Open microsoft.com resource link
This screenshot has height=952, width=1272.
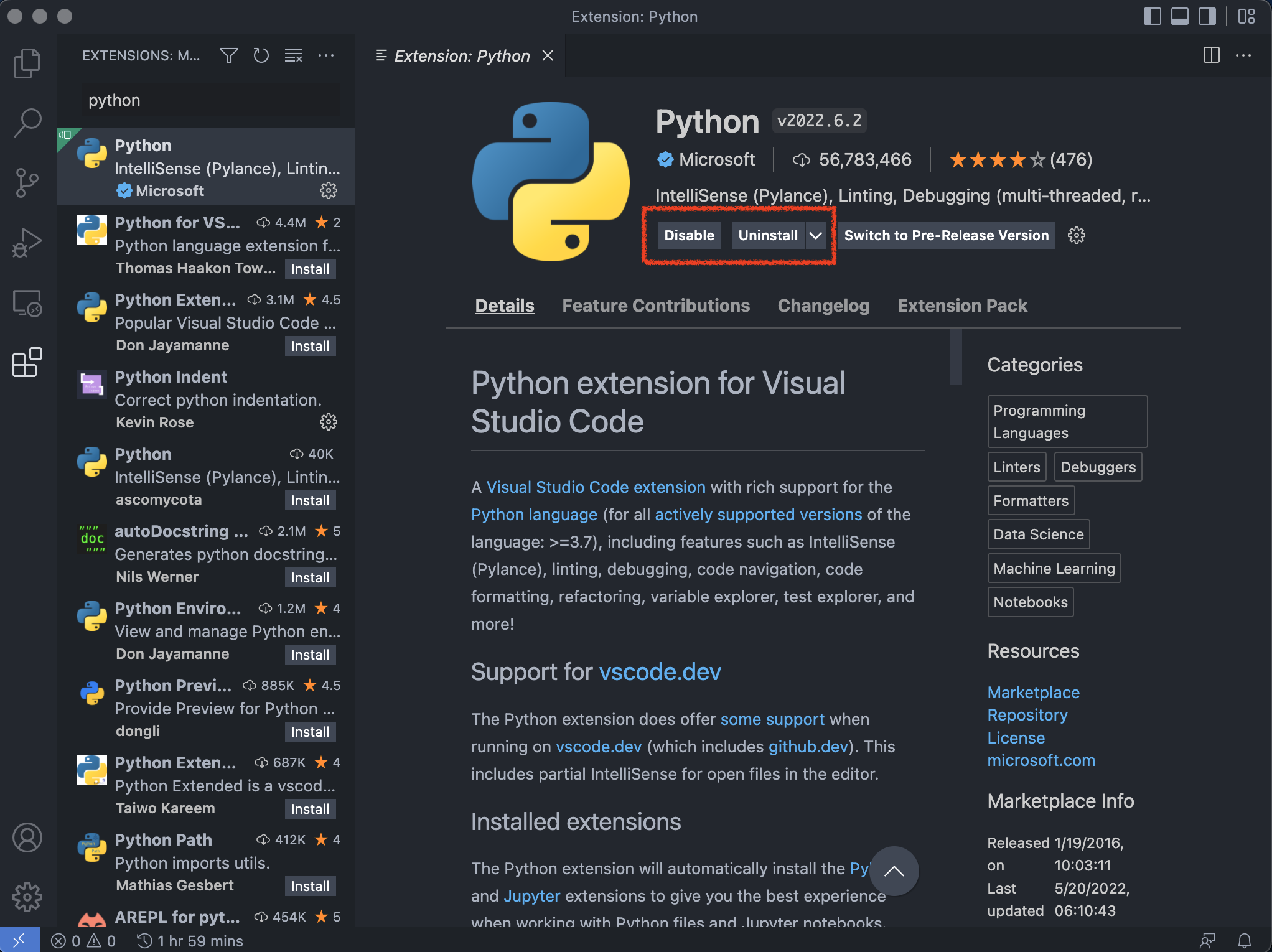pos(1041,760)
